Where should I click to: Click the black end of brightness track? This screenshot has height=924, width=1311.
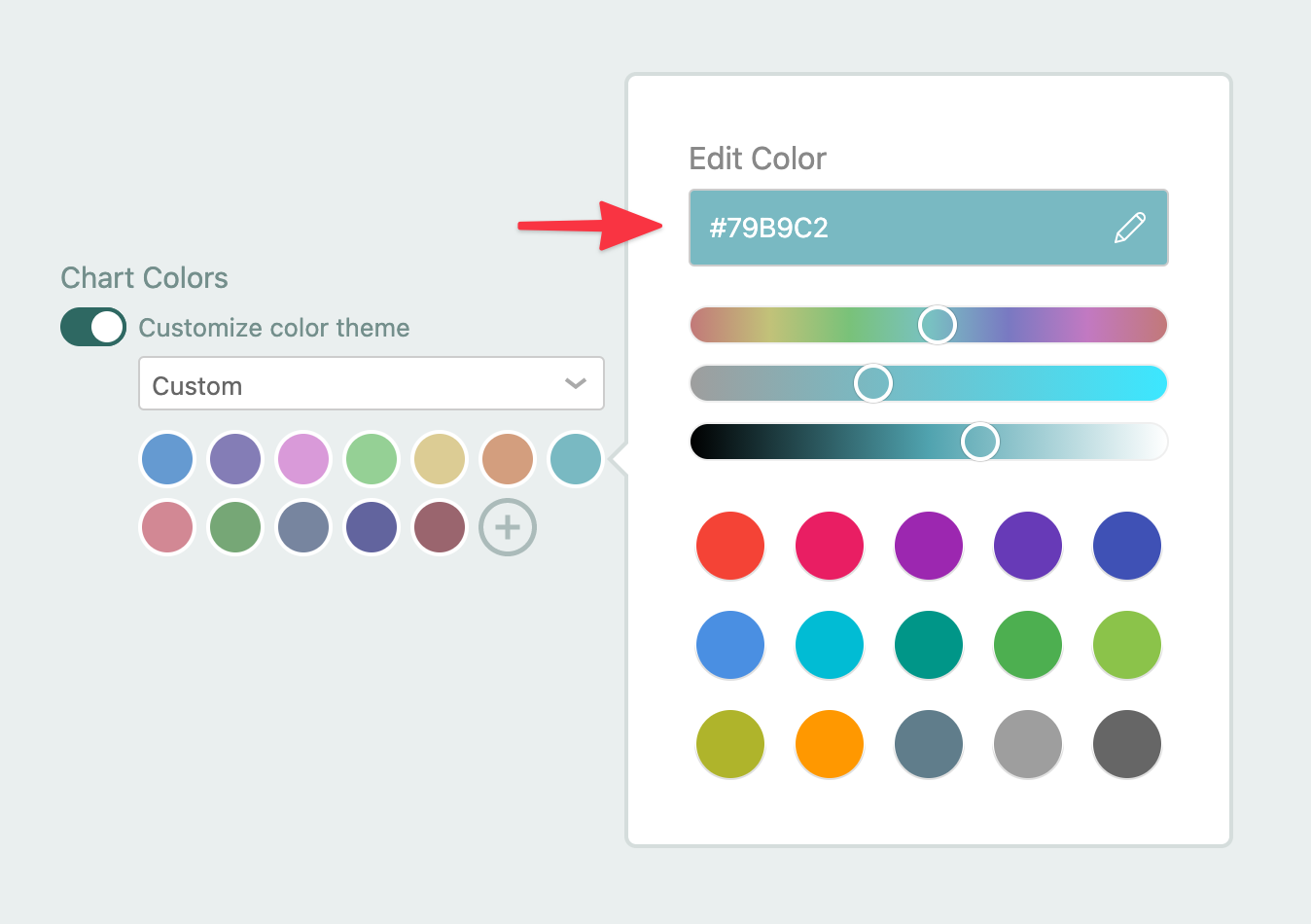click(706, 442)
